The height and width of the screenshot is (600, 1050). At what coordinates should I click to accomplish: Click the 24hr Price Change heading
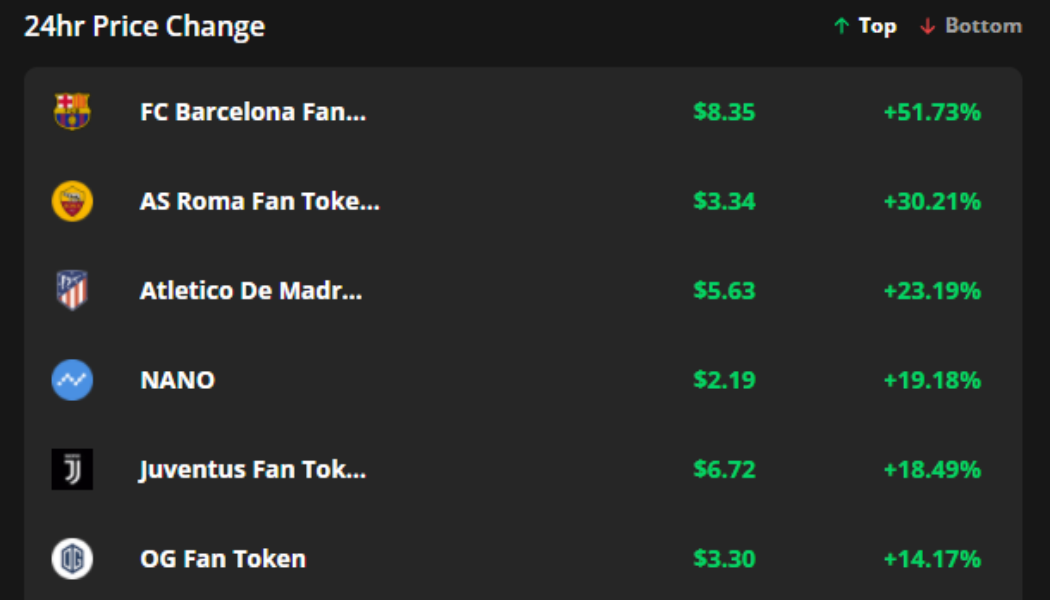(x=145, y=26)
